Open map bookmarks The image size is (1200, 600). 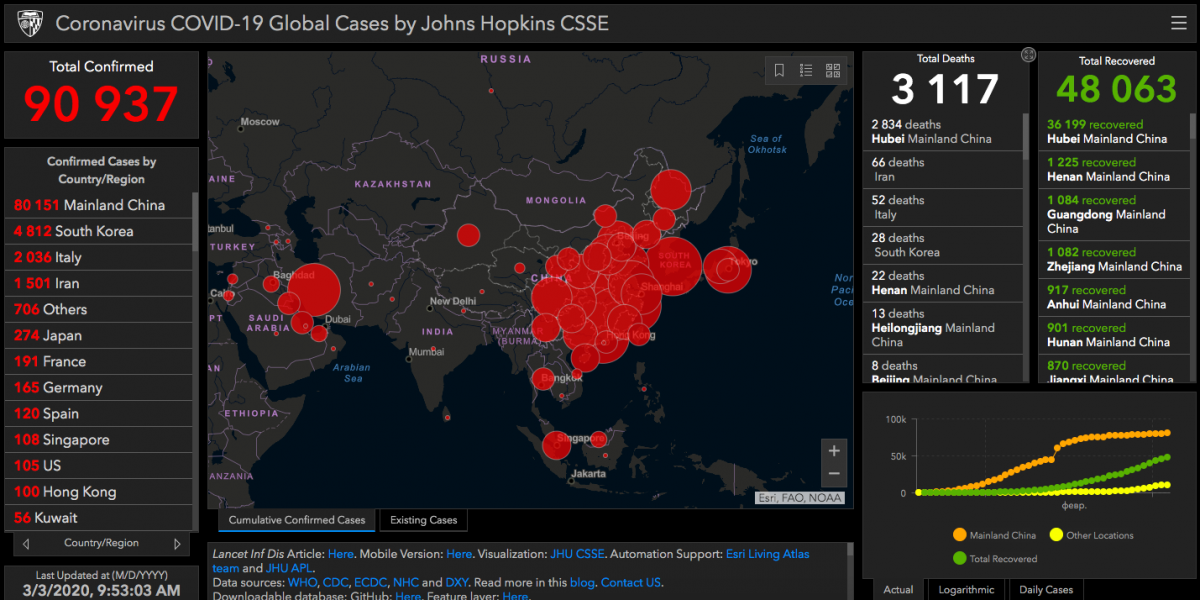tap(780, 70)
